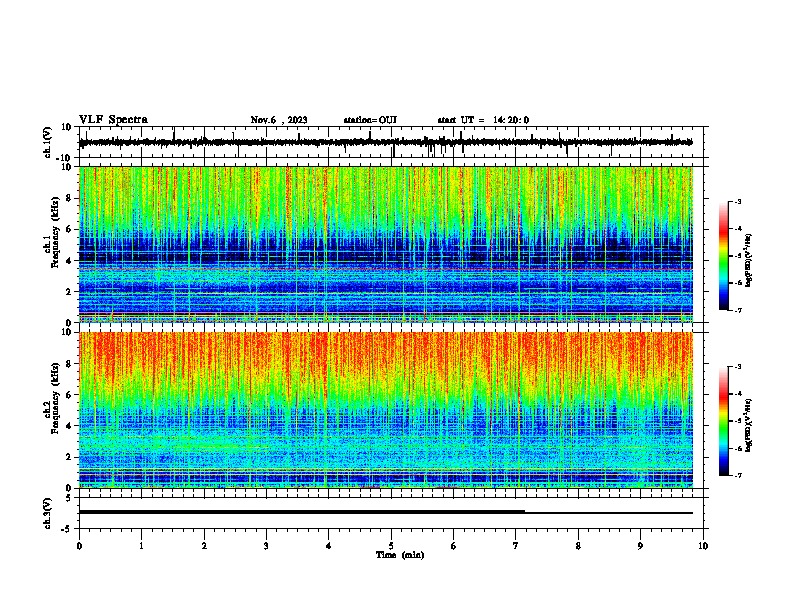Click the time axis tick label "10"

[703, 546]
